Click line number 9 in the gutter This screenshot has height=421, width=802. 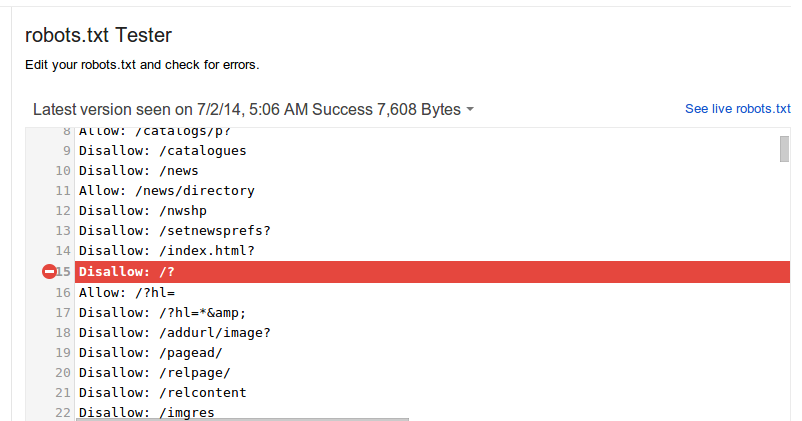(66, 150)
